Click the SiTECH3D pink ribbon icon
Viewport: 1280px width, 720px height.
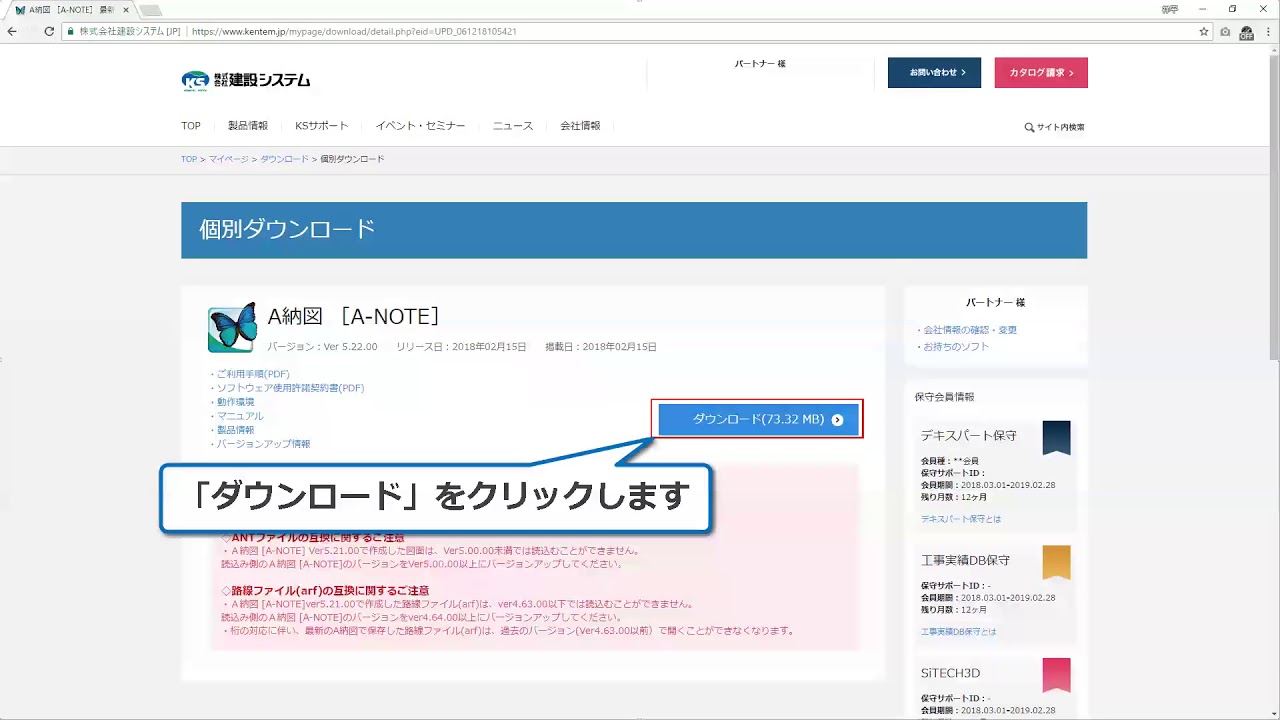(1056, 675)
